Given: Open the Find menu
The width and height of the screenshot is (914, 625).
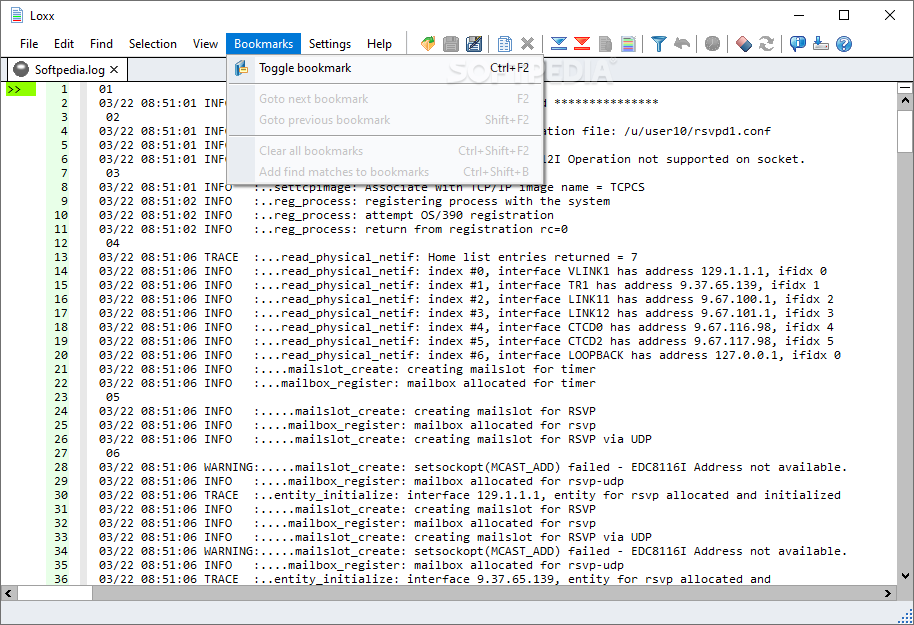Looking at the screenshot, I should tap(101, 44).
